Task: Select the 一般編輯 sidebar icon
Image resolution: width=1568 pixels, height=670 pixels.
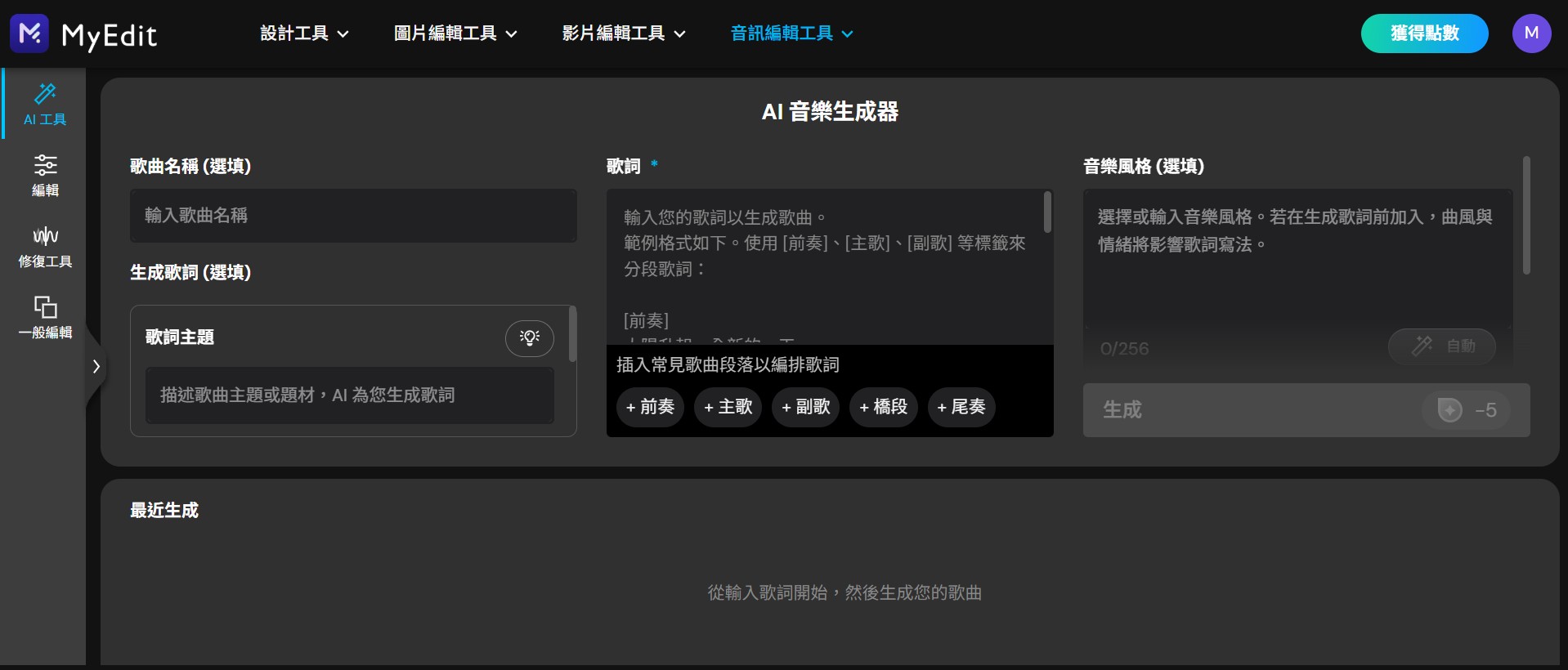Action: click(x=45, y=307)
